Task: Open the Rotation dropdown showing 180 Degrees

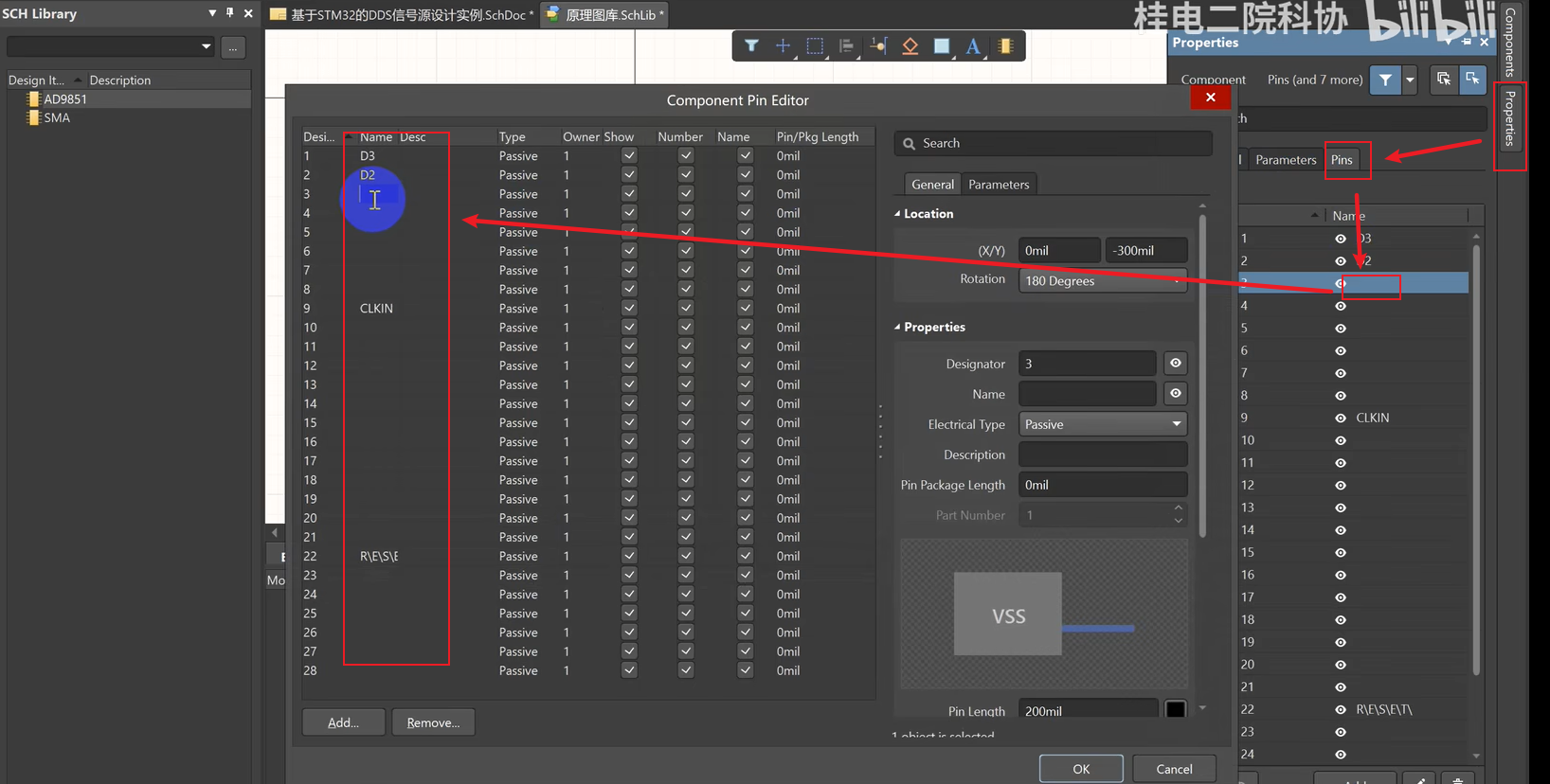Action: [1103, 280]
